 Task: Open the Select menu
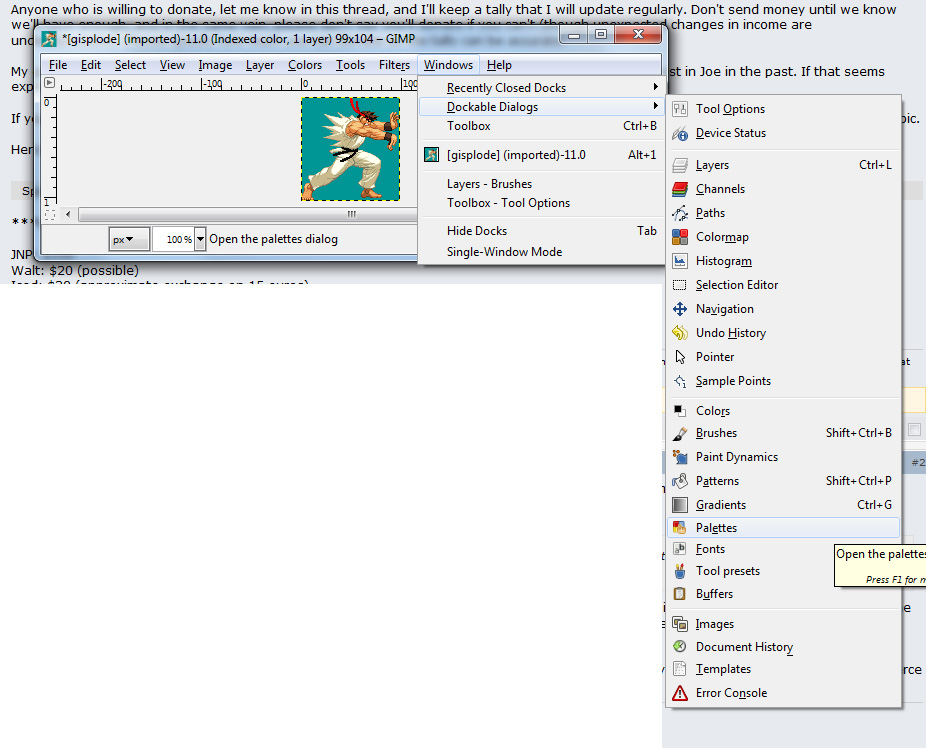click(130, 65)
